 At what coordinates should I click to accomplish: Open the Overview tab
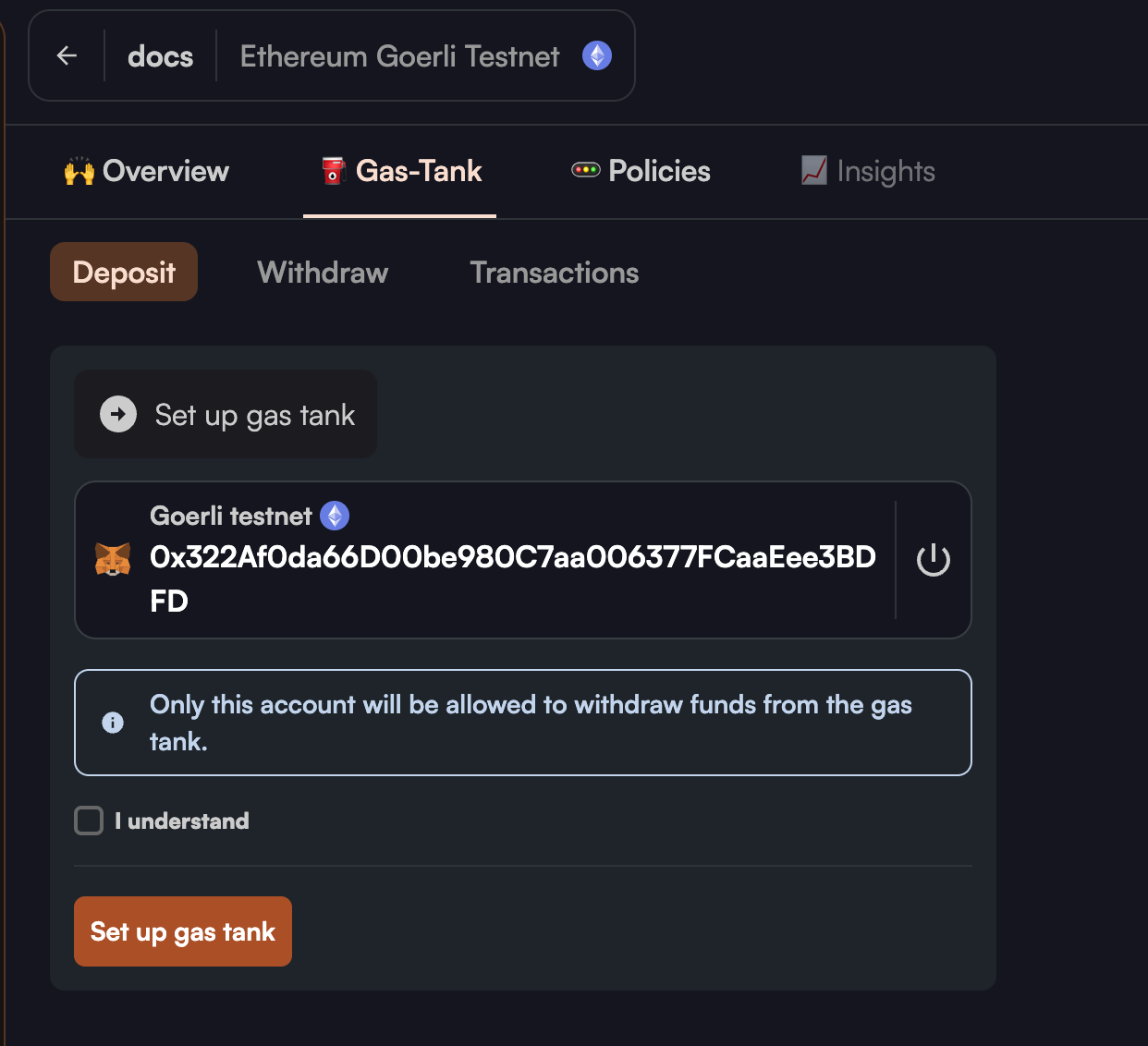coord(148,171)
